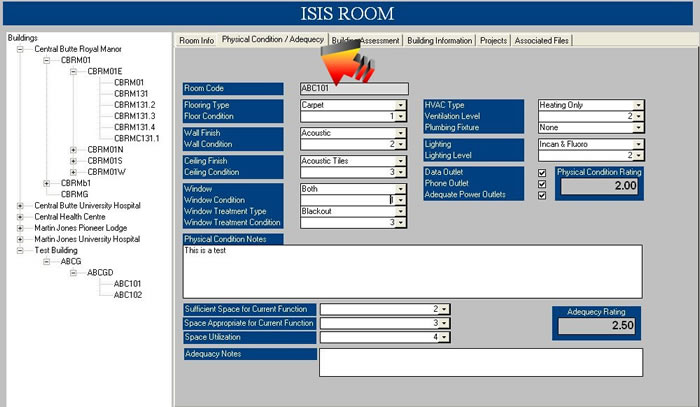
Task: Select room ABC101 in the tree
Action: tap(127, 283)
